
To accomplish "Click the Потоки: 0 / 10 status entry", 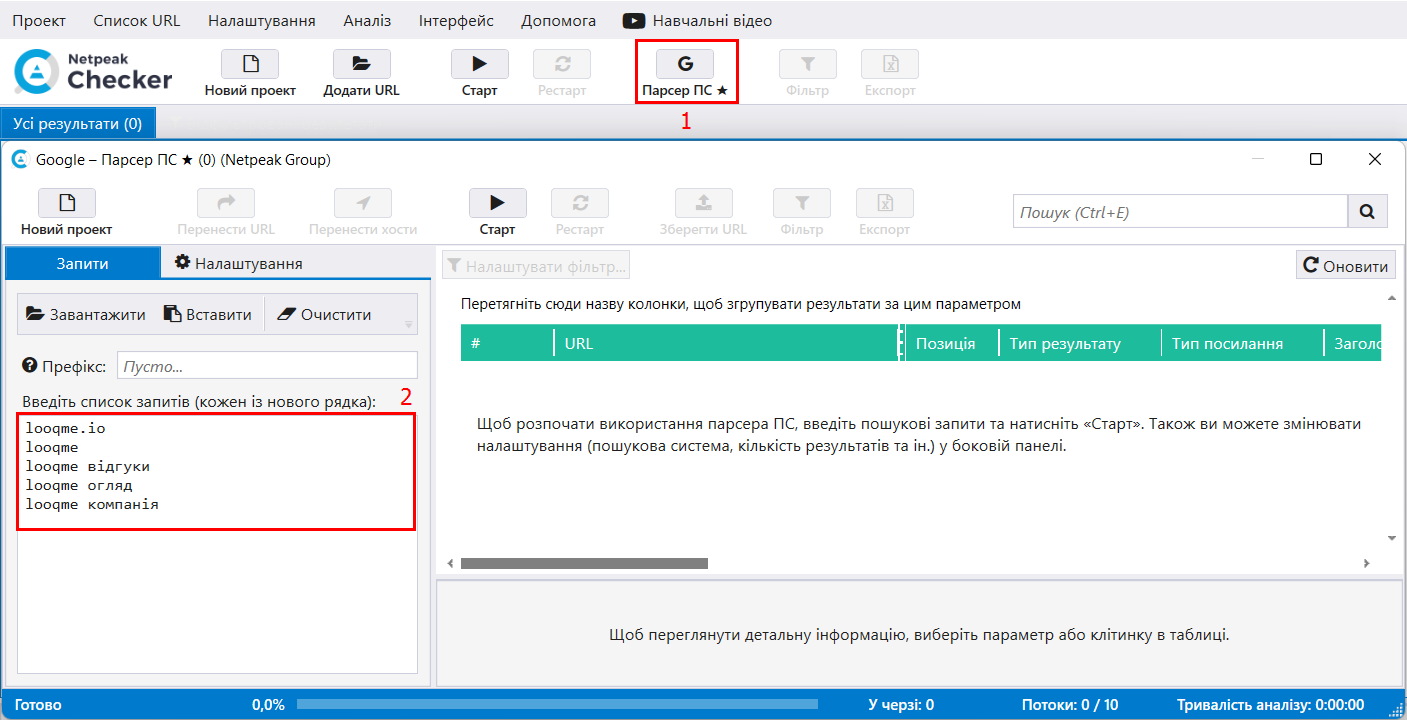I will (x=1070, y=704).
